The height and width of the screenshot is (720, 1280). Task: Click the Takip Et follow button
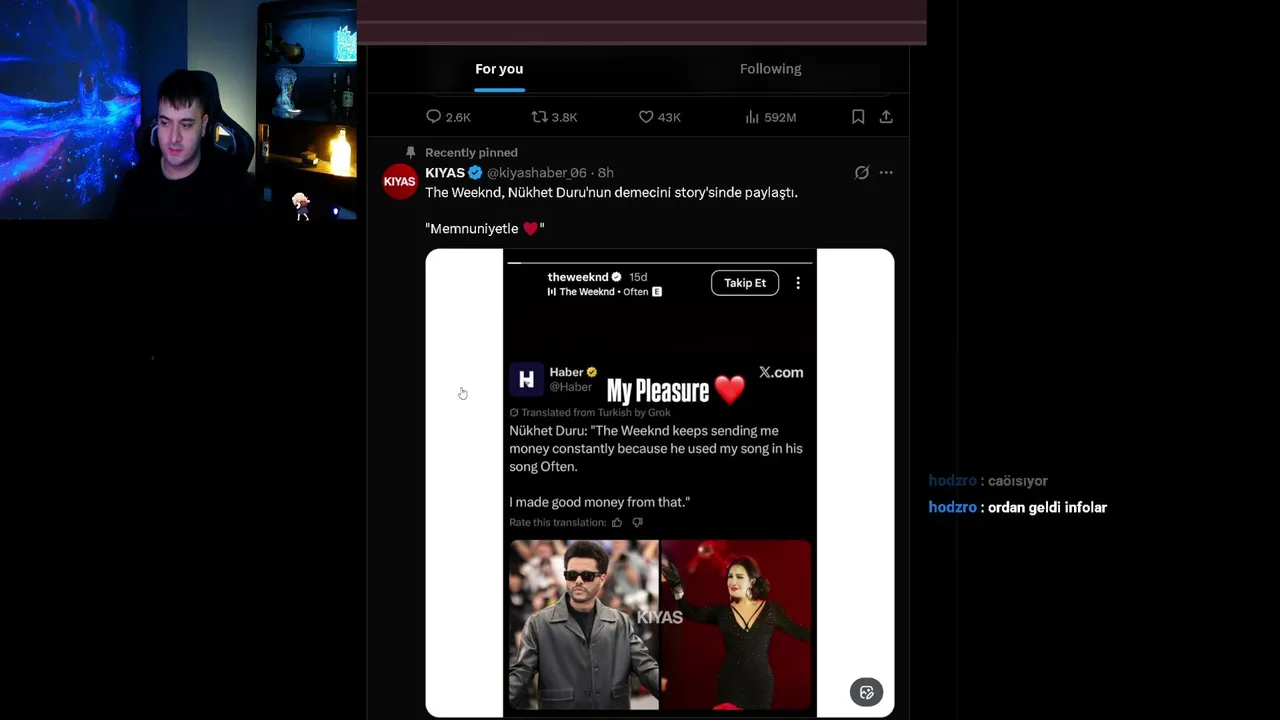click(x=745, y=283)
